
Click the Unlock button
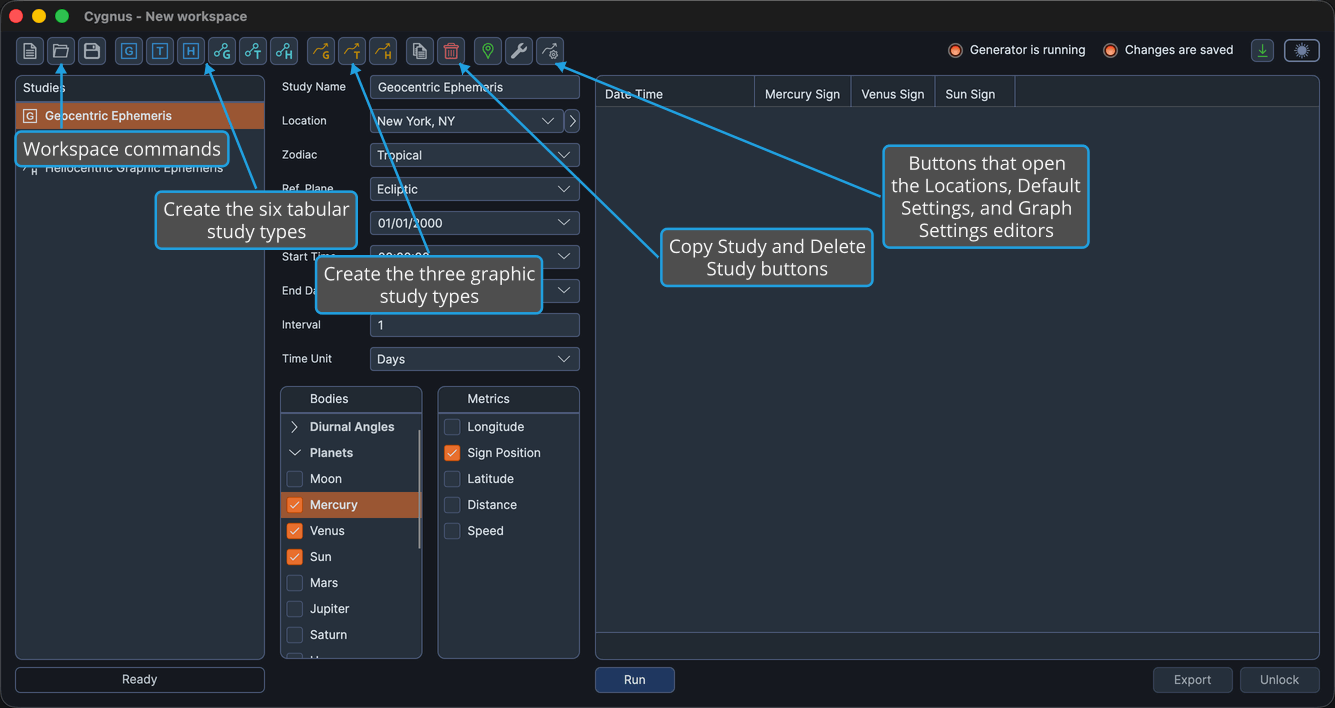coord(1280,680)
